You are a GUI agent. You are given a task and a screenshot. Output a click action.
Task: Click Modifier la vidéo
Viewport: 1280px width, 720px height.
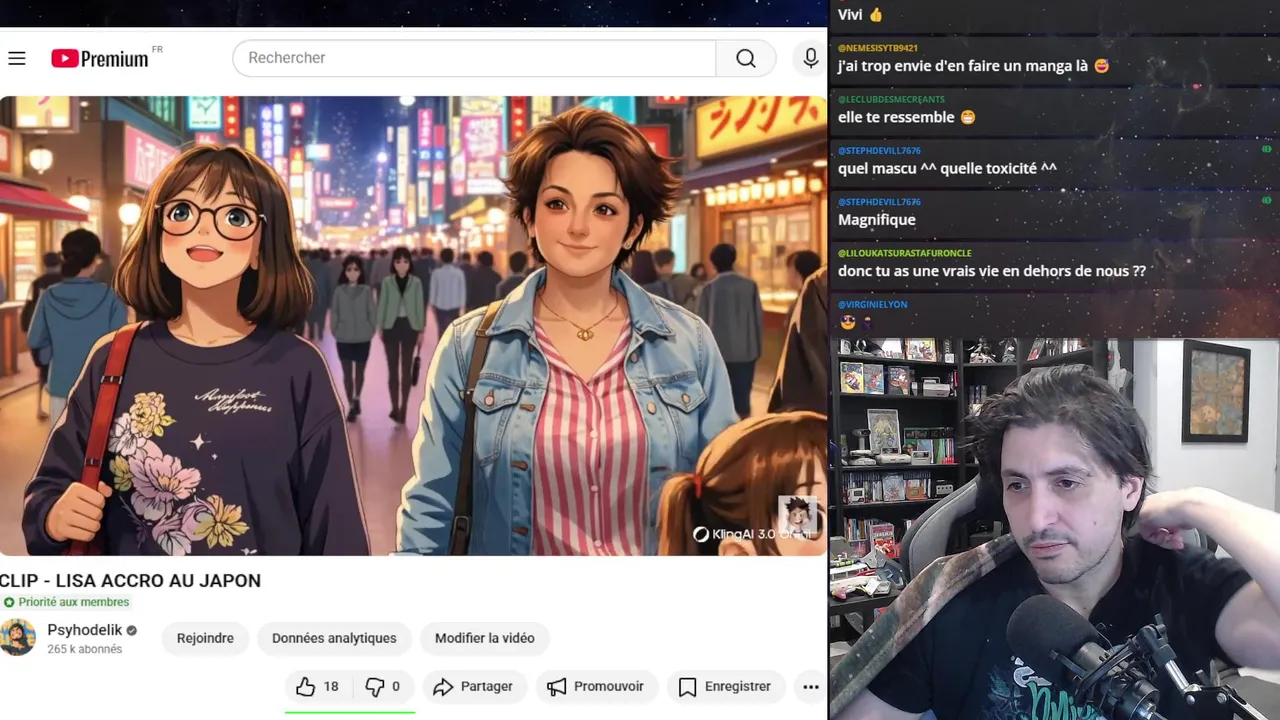click(484, 638)
